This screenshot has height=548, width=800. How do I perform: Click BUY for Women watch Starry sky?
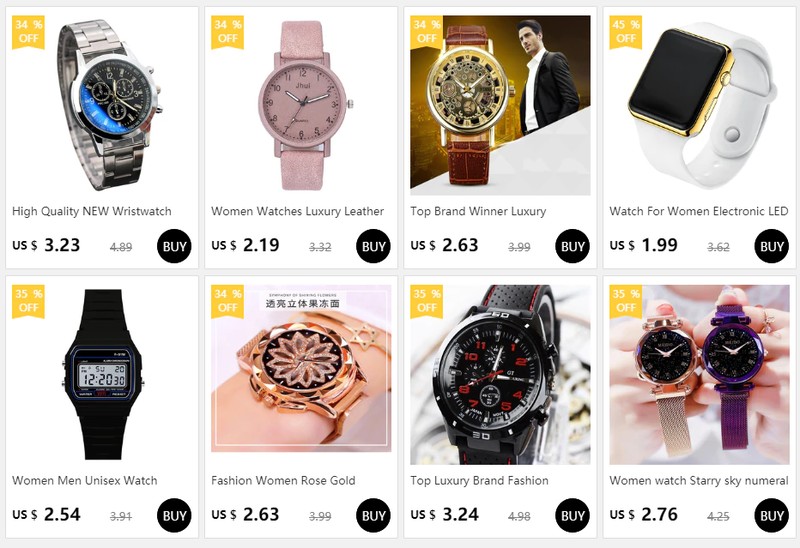click(771, 515)
